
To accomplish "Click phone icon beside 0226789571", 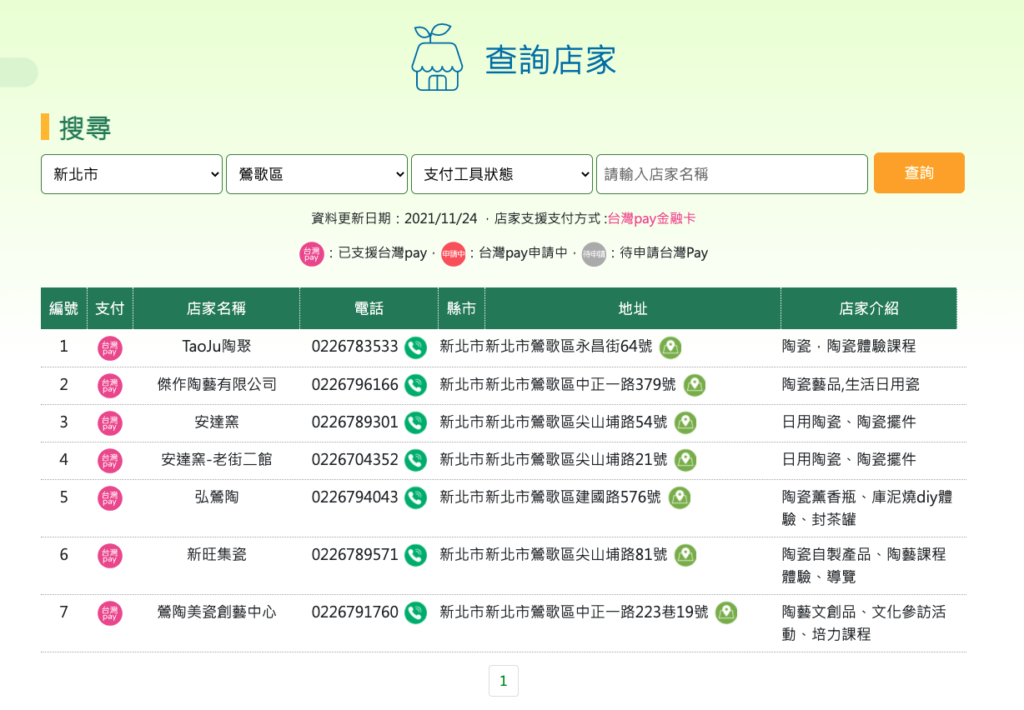I will [415, 555].
